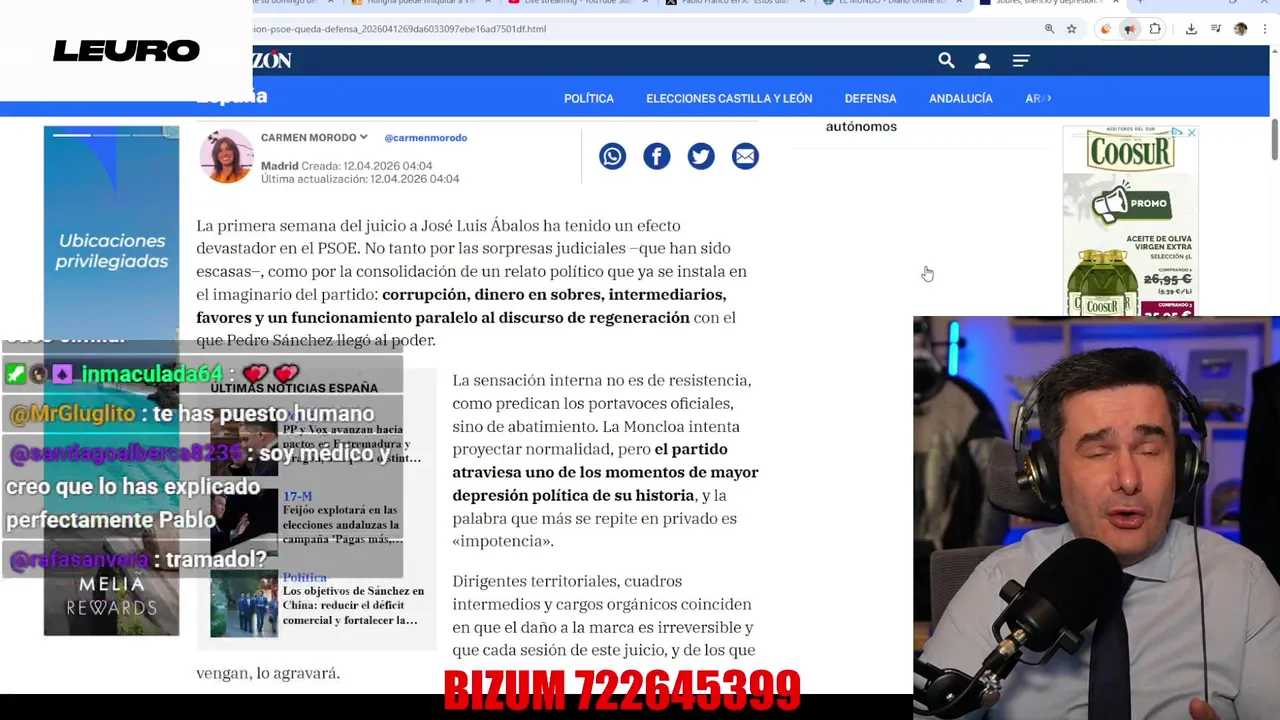Open the Andalucía section tab
The height and width of the screenshot is (720, 1280).
coord(961,98)
